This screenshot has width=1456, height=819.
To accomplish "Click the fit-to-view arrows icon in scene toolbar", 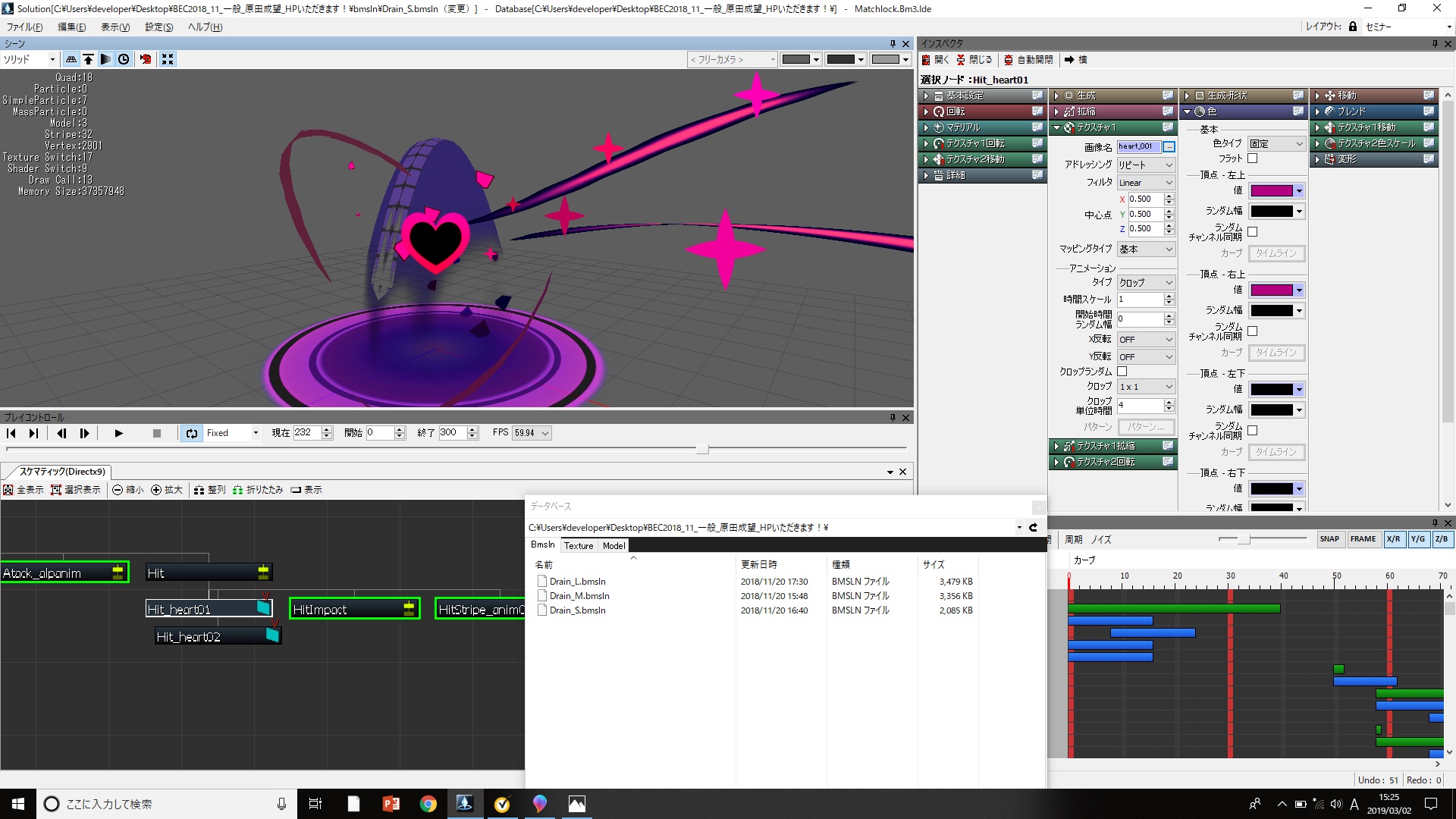I will (168, 59).
